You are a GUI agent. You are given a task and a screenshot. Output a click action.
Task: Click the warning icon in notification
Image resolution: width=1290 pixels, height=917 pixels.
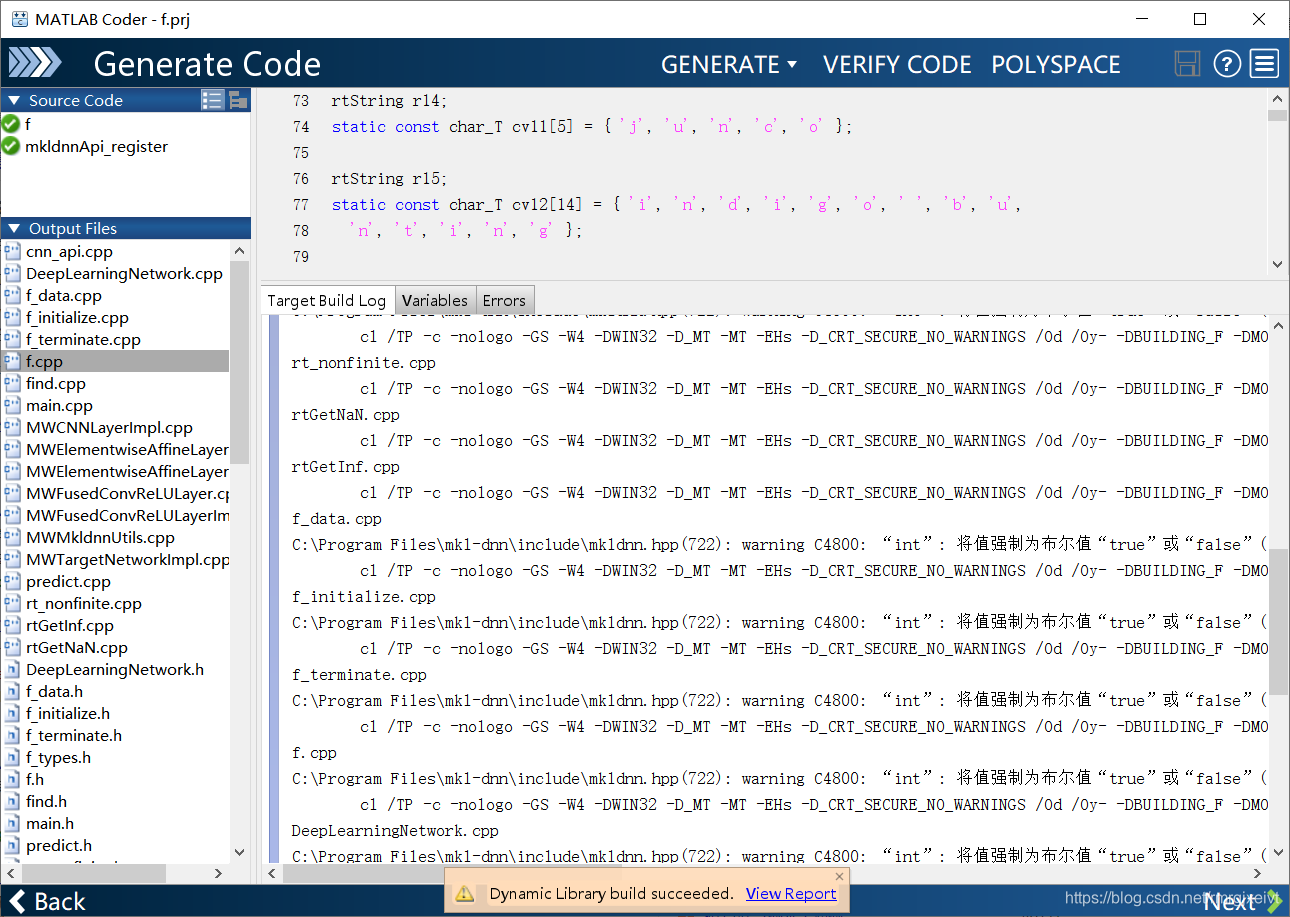point(465,894)
